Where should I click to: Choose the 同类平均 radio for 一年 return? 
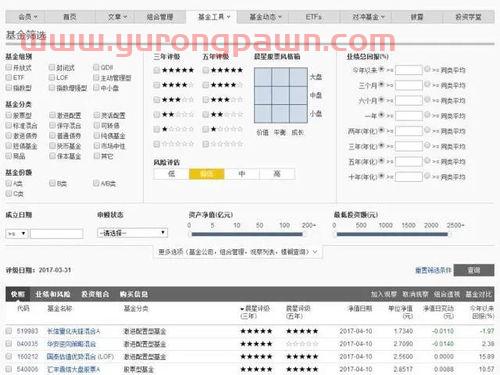point(427,115)
